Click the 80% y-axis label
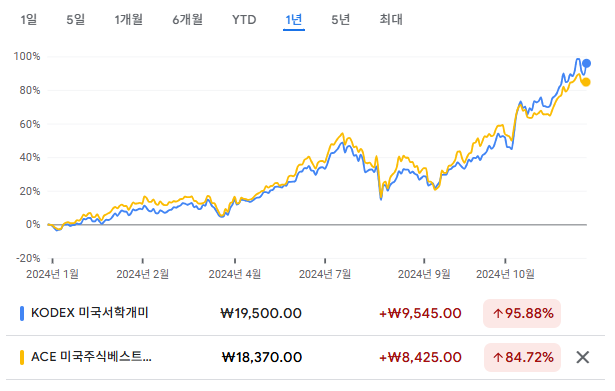Screen dimensions: 615x391 click(30, 90)
